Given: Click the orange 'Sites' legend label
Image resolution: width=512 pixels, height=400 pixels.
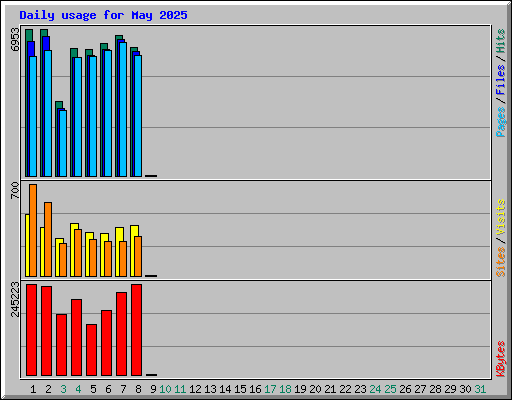Looking at the screenshot, I should pos(501,262).
